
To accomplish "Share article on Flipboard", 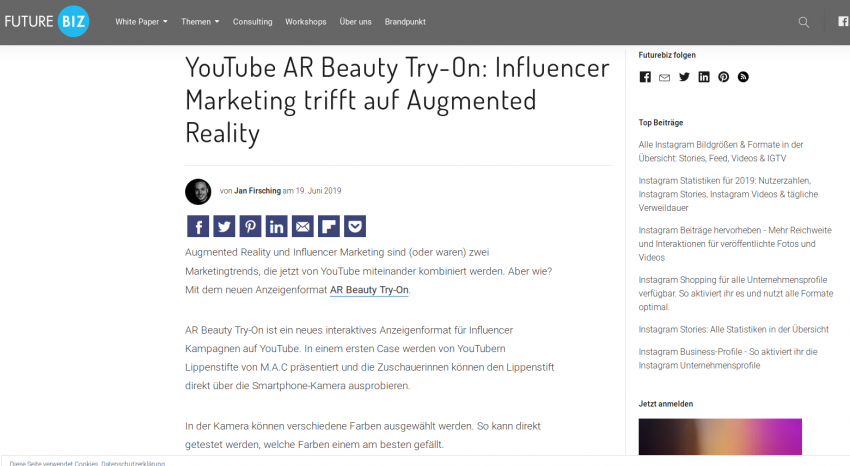I will click(x=329, y=226).
